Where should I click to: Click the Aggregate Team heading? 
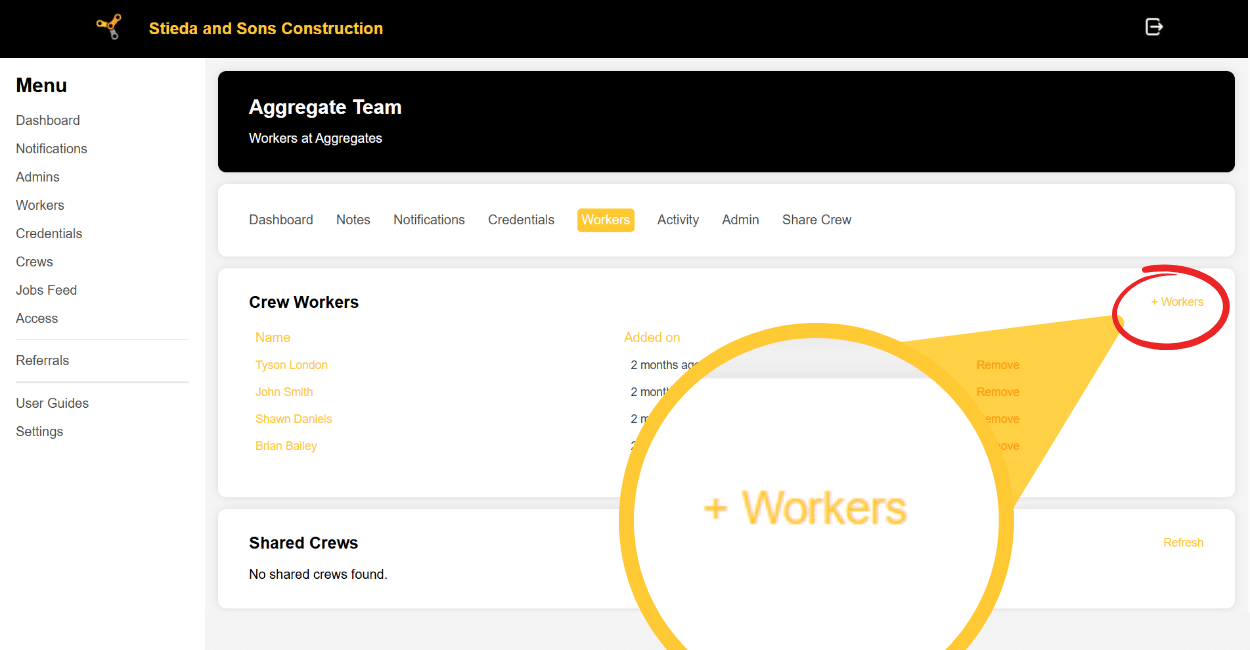point(325,107)
